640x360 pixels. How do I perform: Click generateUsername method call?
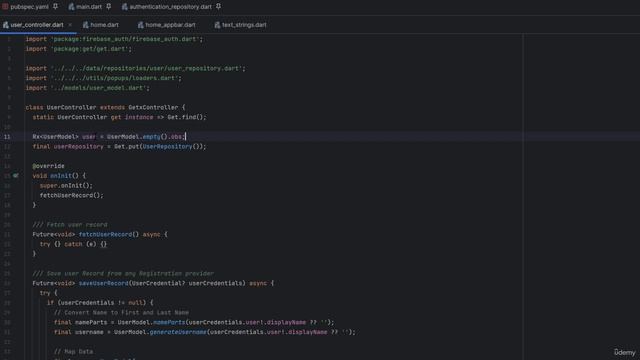point(178,332)
